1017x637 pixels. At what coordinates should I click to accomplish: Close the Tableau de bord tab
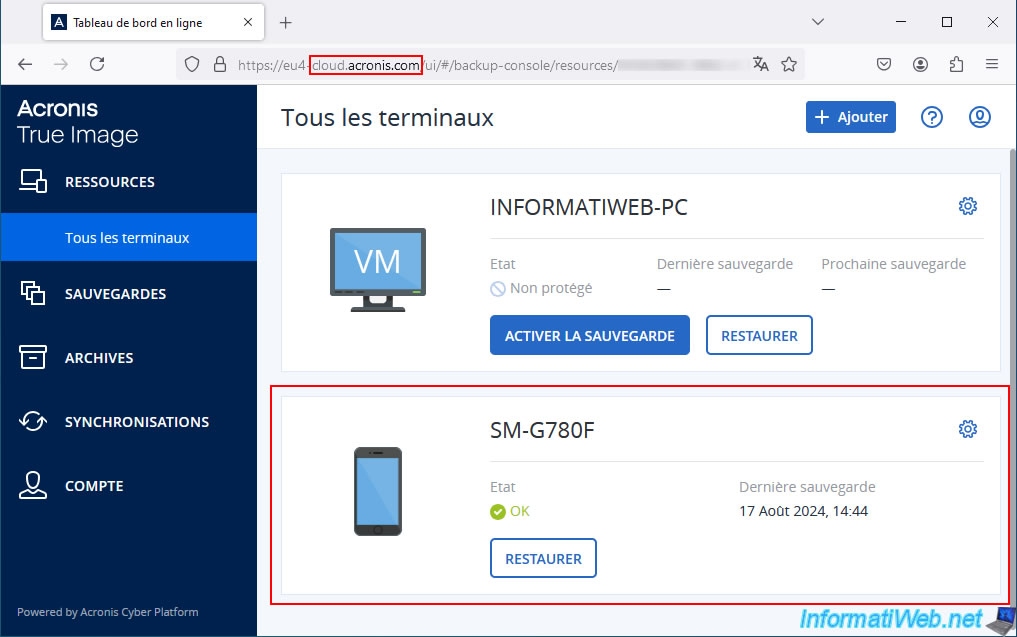pyautogui.click(x=248, y=22)
